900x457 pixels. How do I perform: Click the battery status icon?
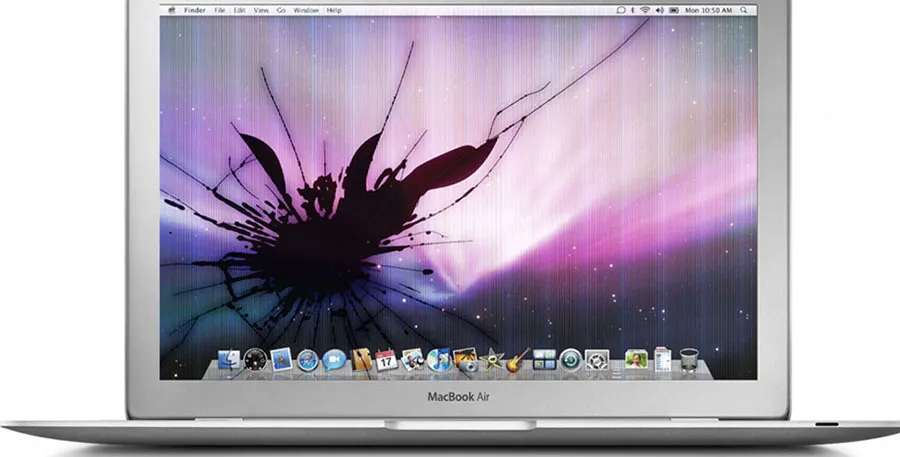(x=674, y=10)
